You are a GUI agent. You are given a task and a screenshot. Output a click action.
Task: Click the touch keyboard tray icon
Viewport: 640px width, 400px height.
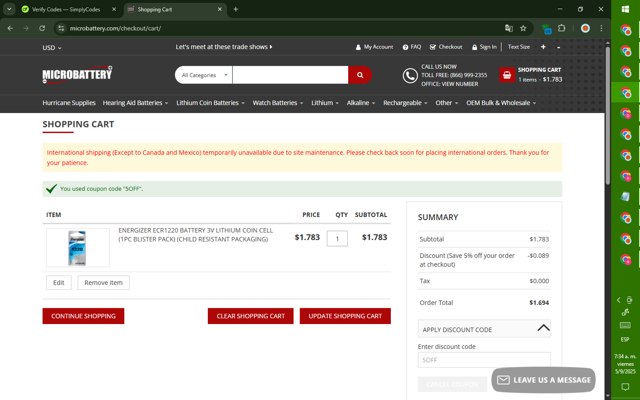coord(625,325)
